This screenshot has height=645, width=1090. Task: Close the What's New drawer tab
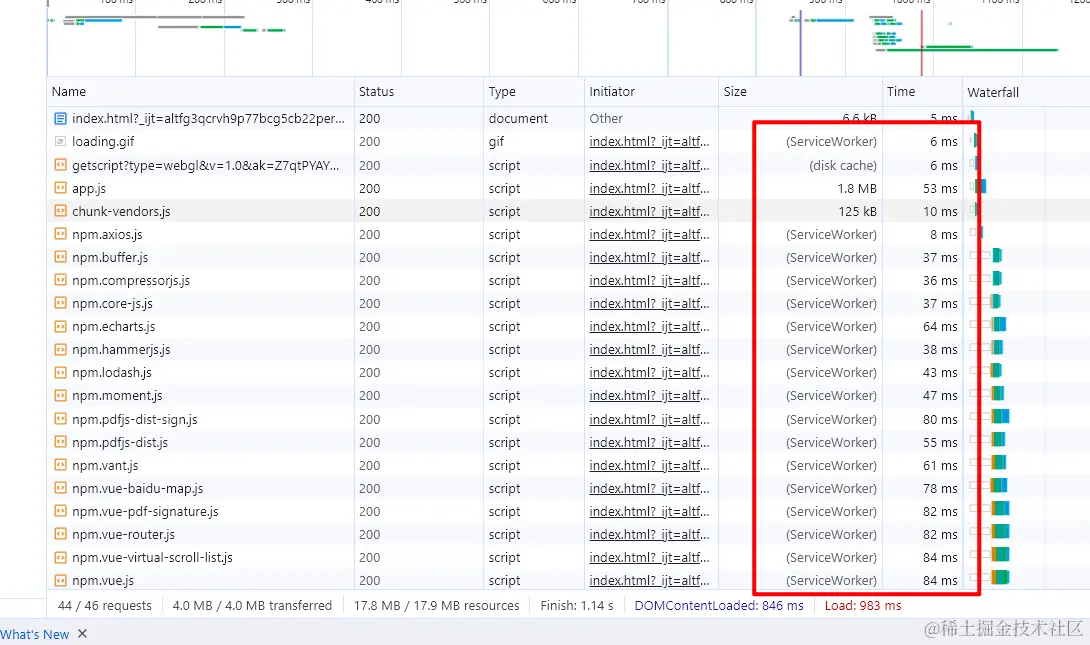point(82,634)
